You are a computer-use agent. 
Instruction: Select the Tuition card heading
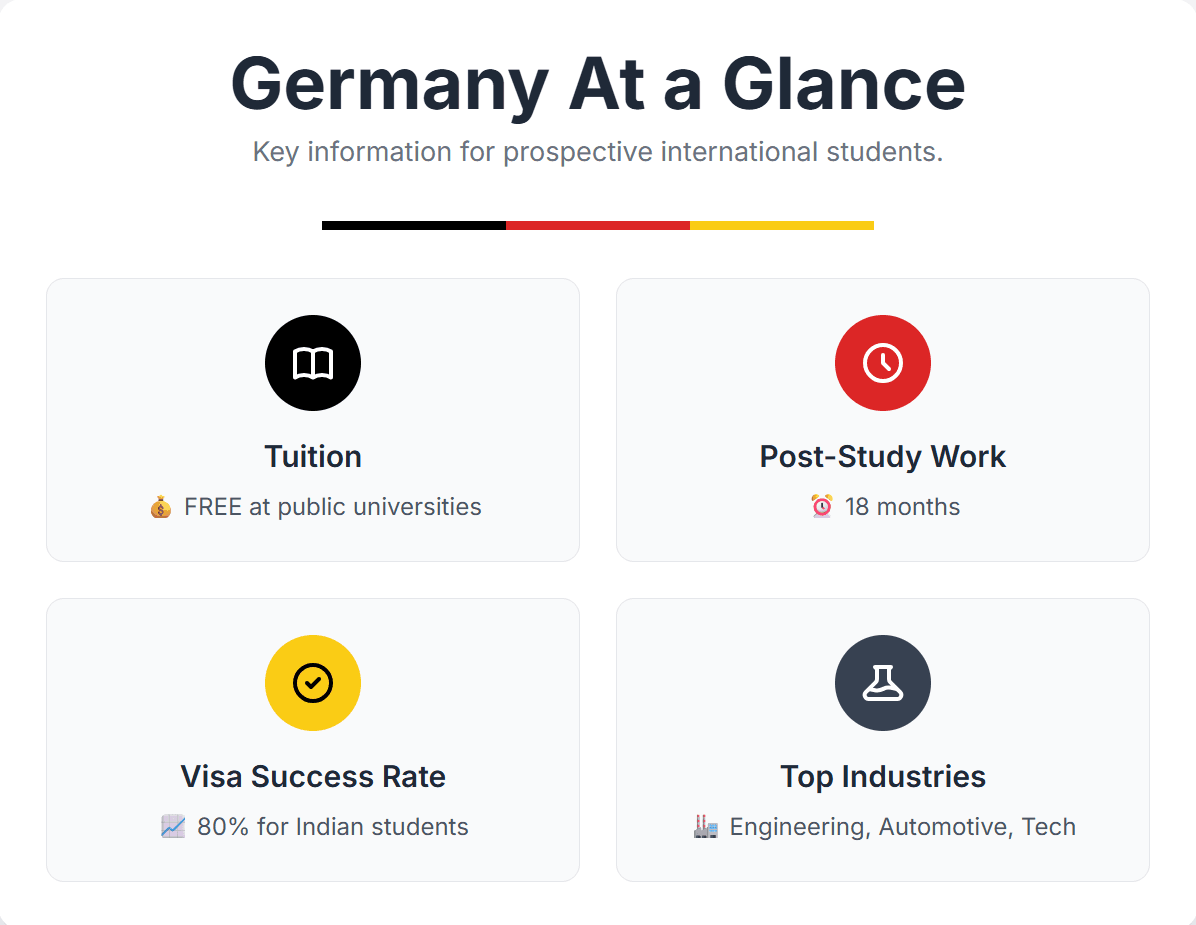313,457
